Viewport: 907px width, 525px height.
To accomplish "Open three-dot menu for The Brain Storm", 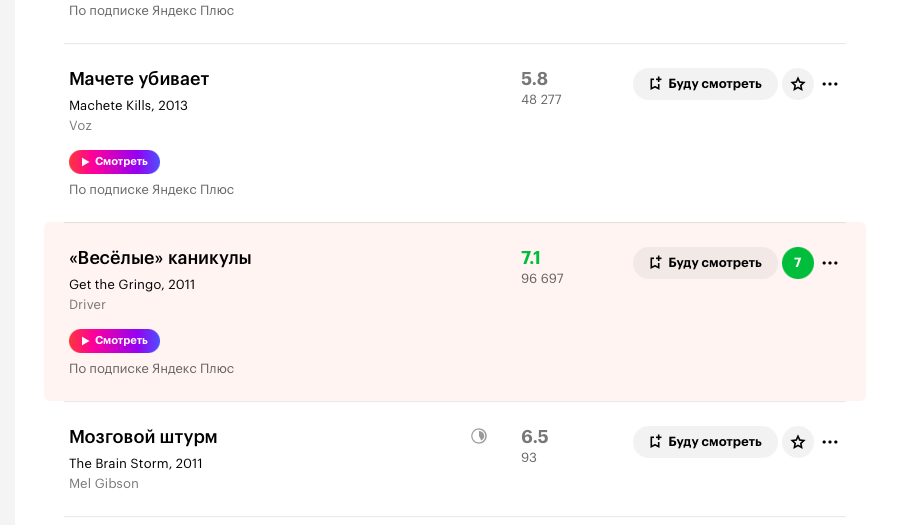I will click(x=830, y=442).
